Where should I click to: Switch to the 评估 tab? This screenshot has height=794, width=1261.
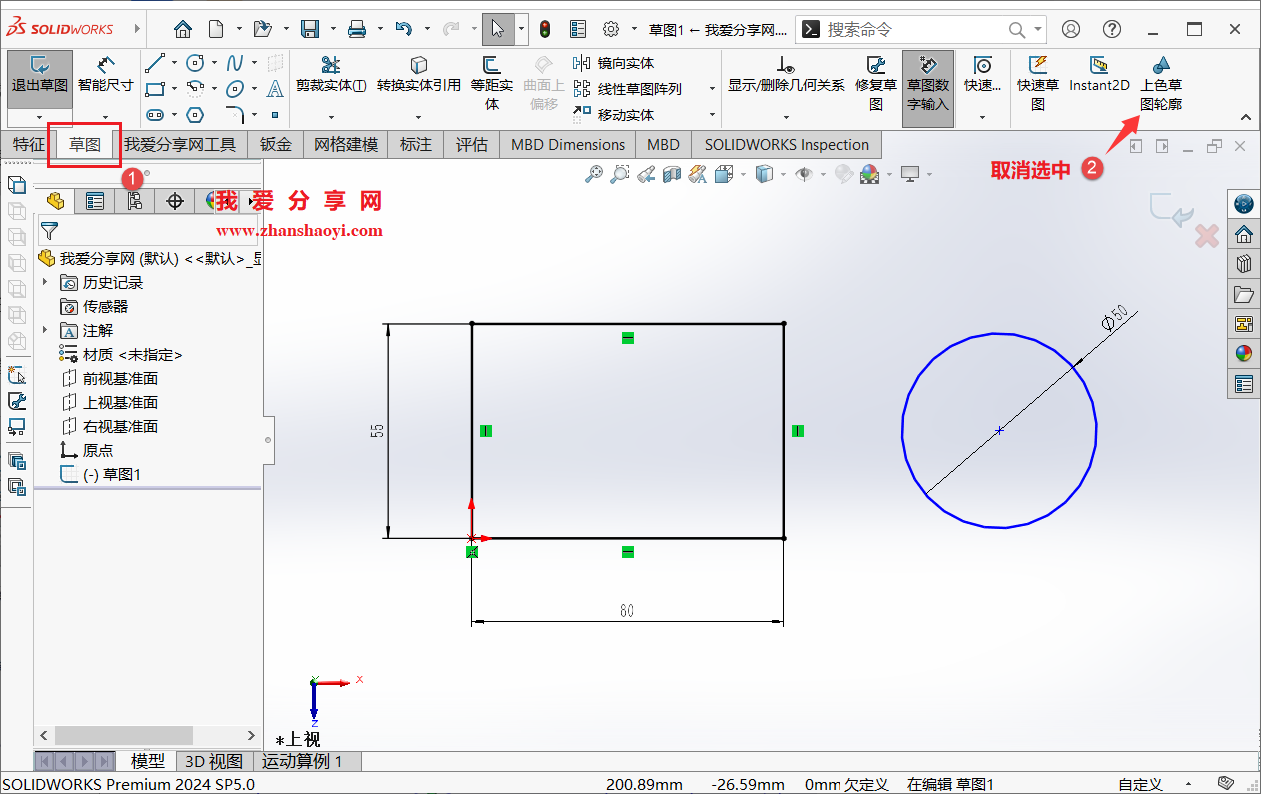(x=472, y=145)
